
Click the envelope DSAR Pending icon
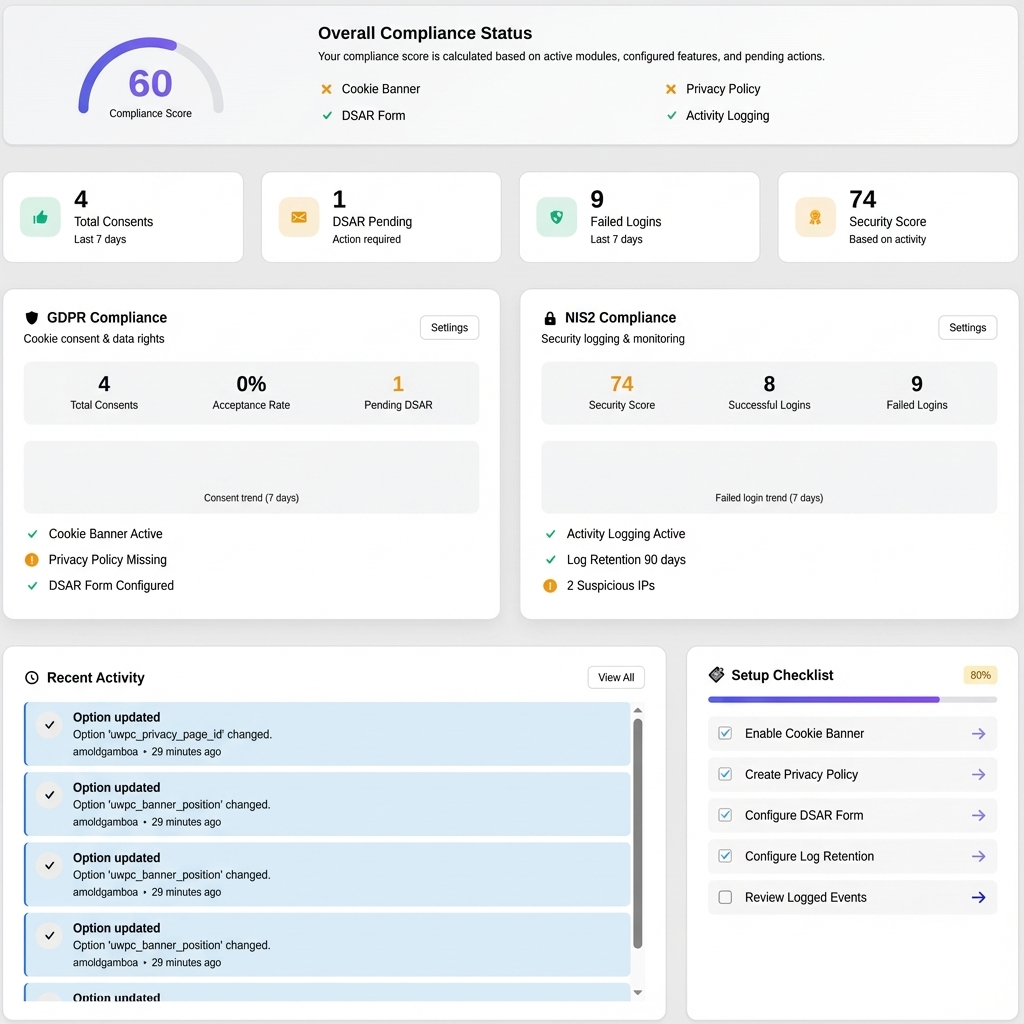tap(297, 217)
